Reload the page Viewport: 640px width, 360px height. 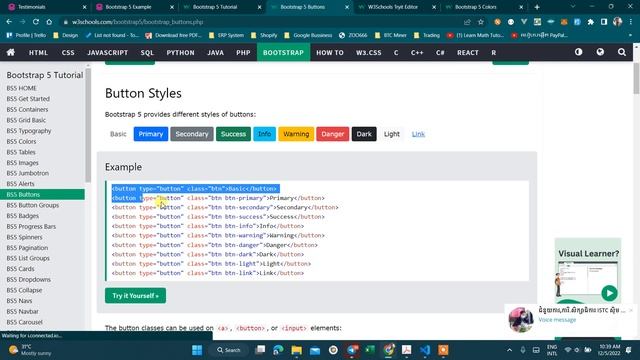pyautogui.click(x=36, y=22)
